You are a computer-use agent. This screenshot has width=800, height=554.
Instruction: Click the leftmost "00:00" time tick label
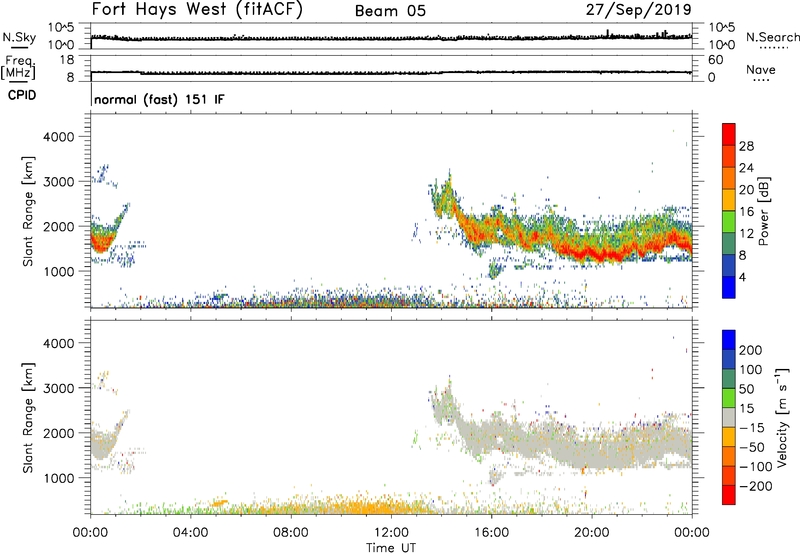click(90, 533)
